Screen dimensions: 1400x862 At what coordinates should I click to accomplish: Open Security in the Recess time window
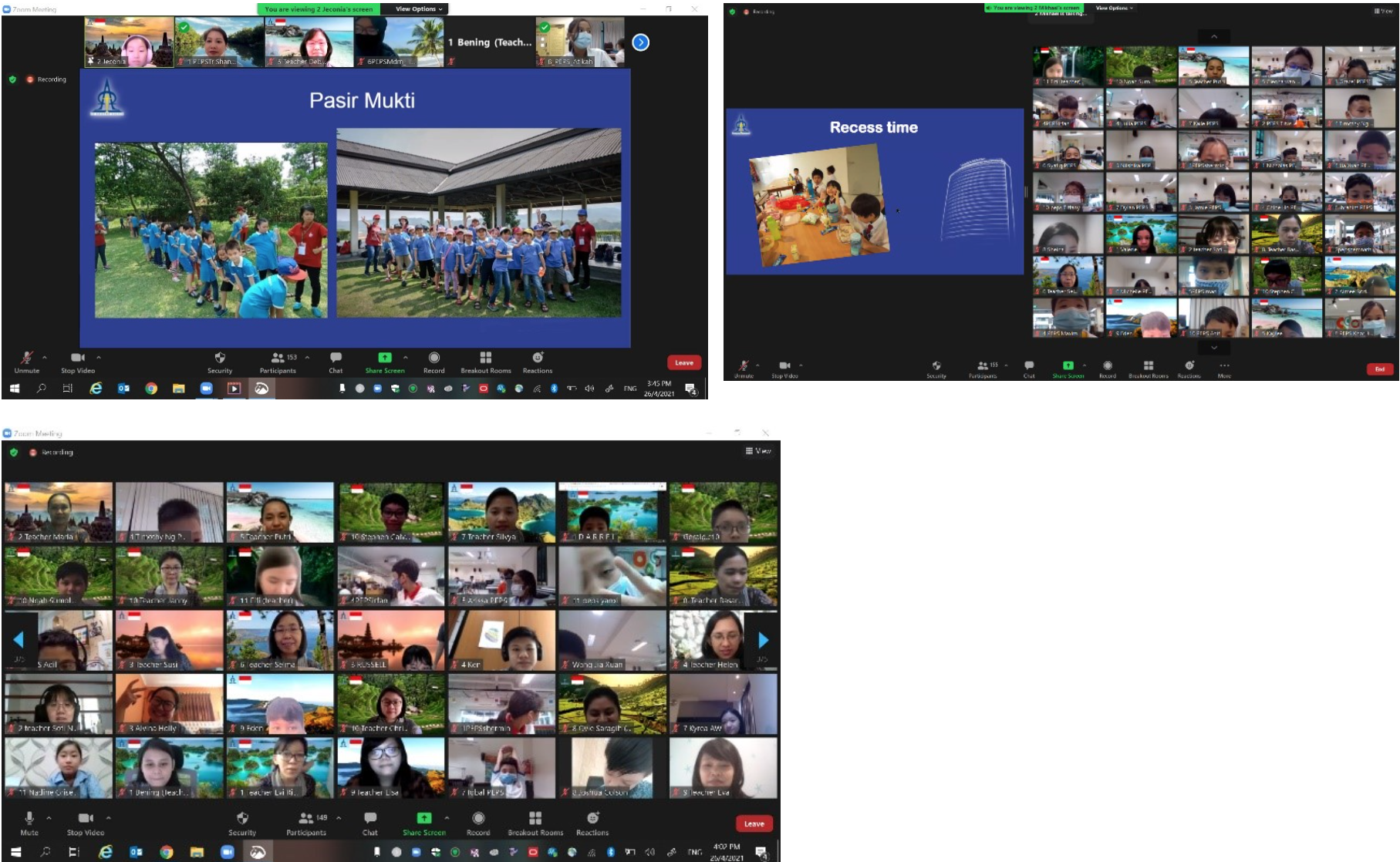[936, 369]
